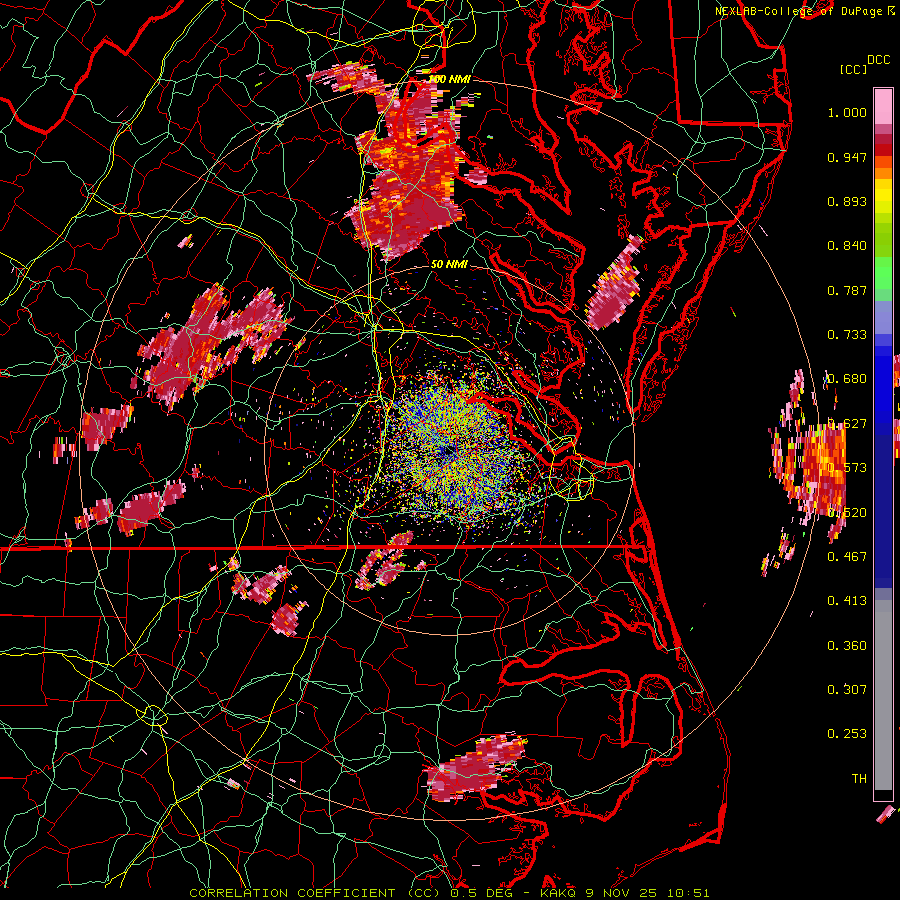Select the 0.253 scale value

[847, 734]
